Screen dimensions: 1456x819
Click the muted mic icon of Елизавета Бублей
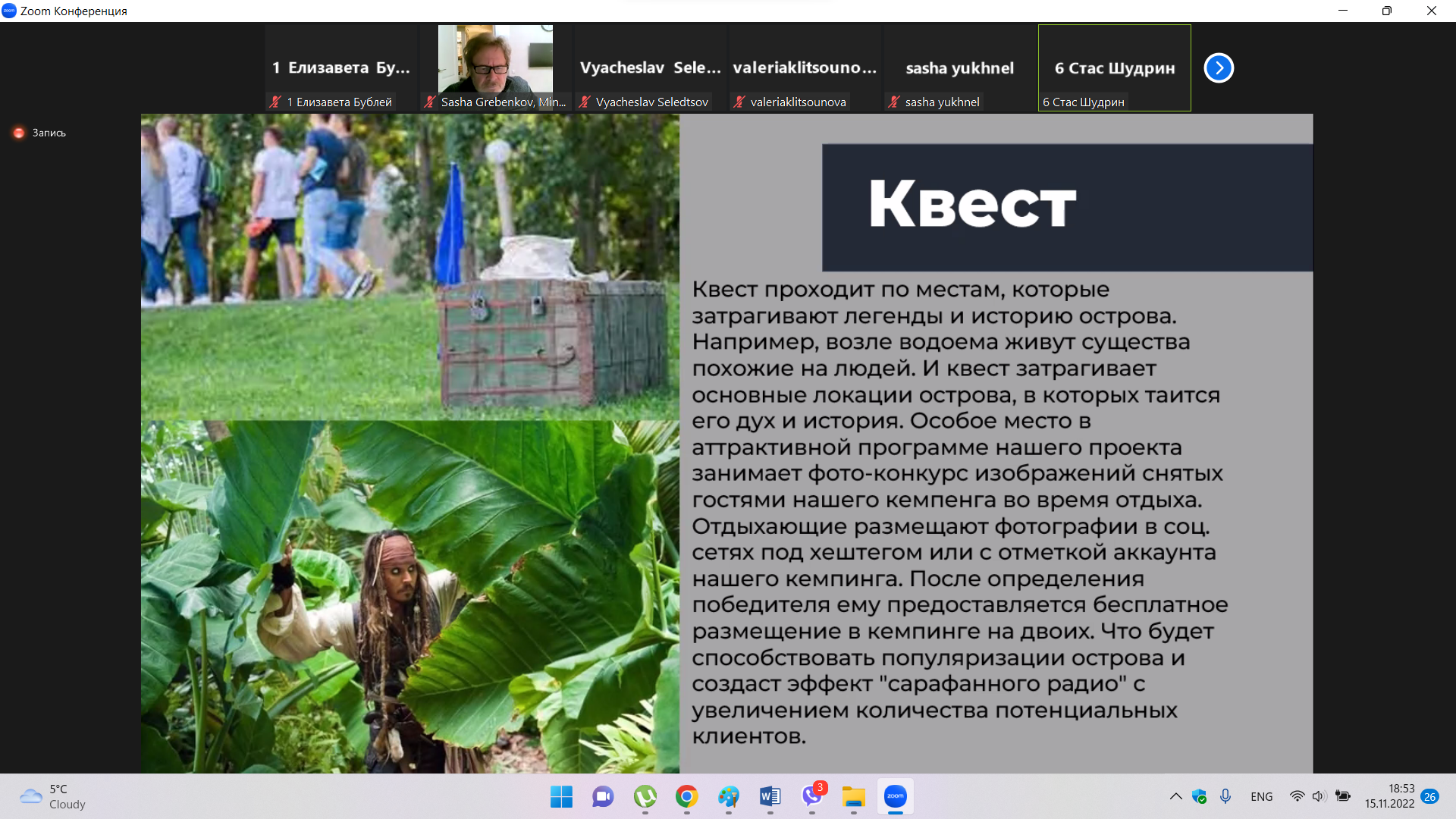tap(275, 102)
